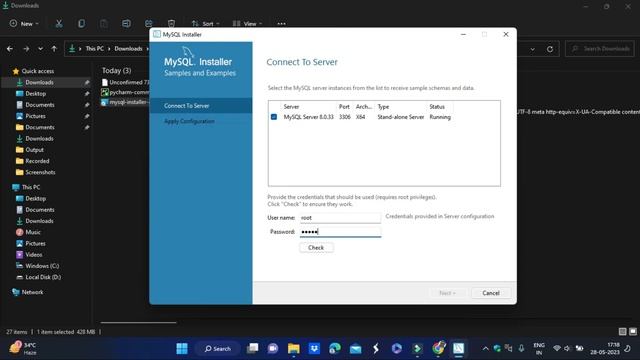This screenshot has width=640, height=360.
Task: Open the View dropdown in File Explorer
Action: pos(247,24)
